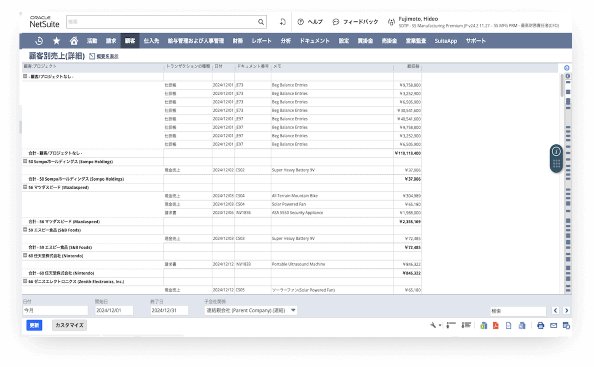The width and height of the screenshot is (594, 367).
Task: Go to next search match arrow
Action: pyautogui.click(x=566, y=311)
